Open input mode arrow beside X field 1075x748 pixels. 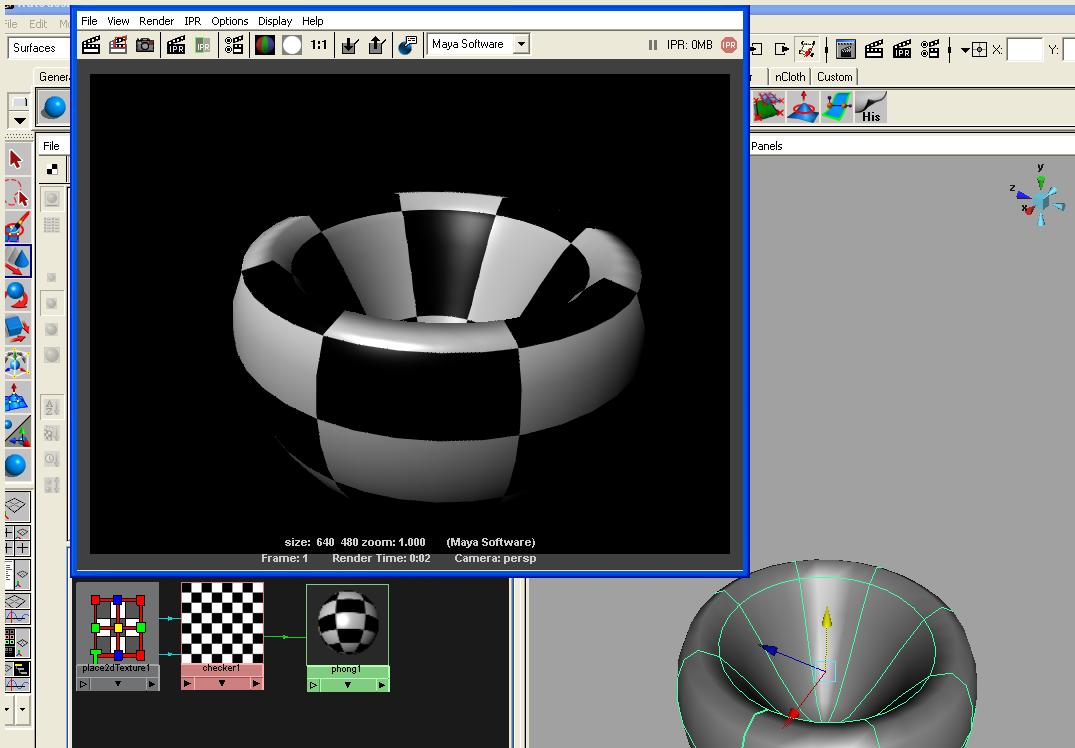tap(965, 50)
